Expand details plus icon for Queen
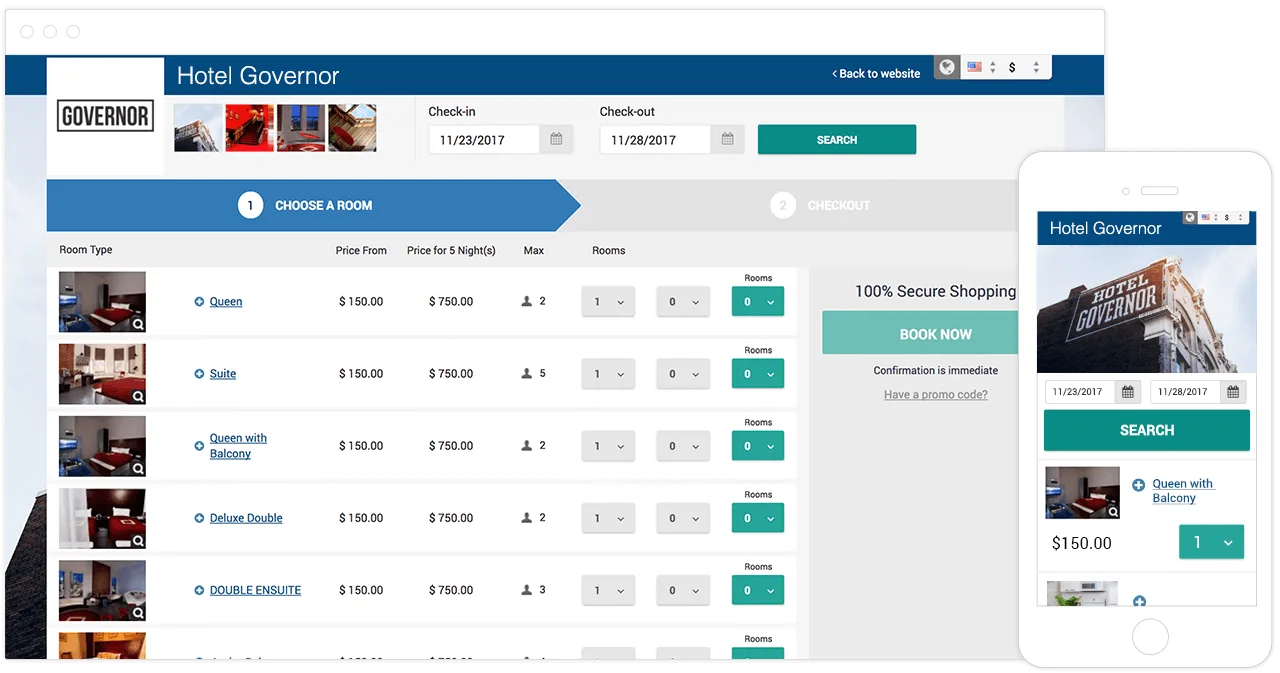 tap(199, 302)
